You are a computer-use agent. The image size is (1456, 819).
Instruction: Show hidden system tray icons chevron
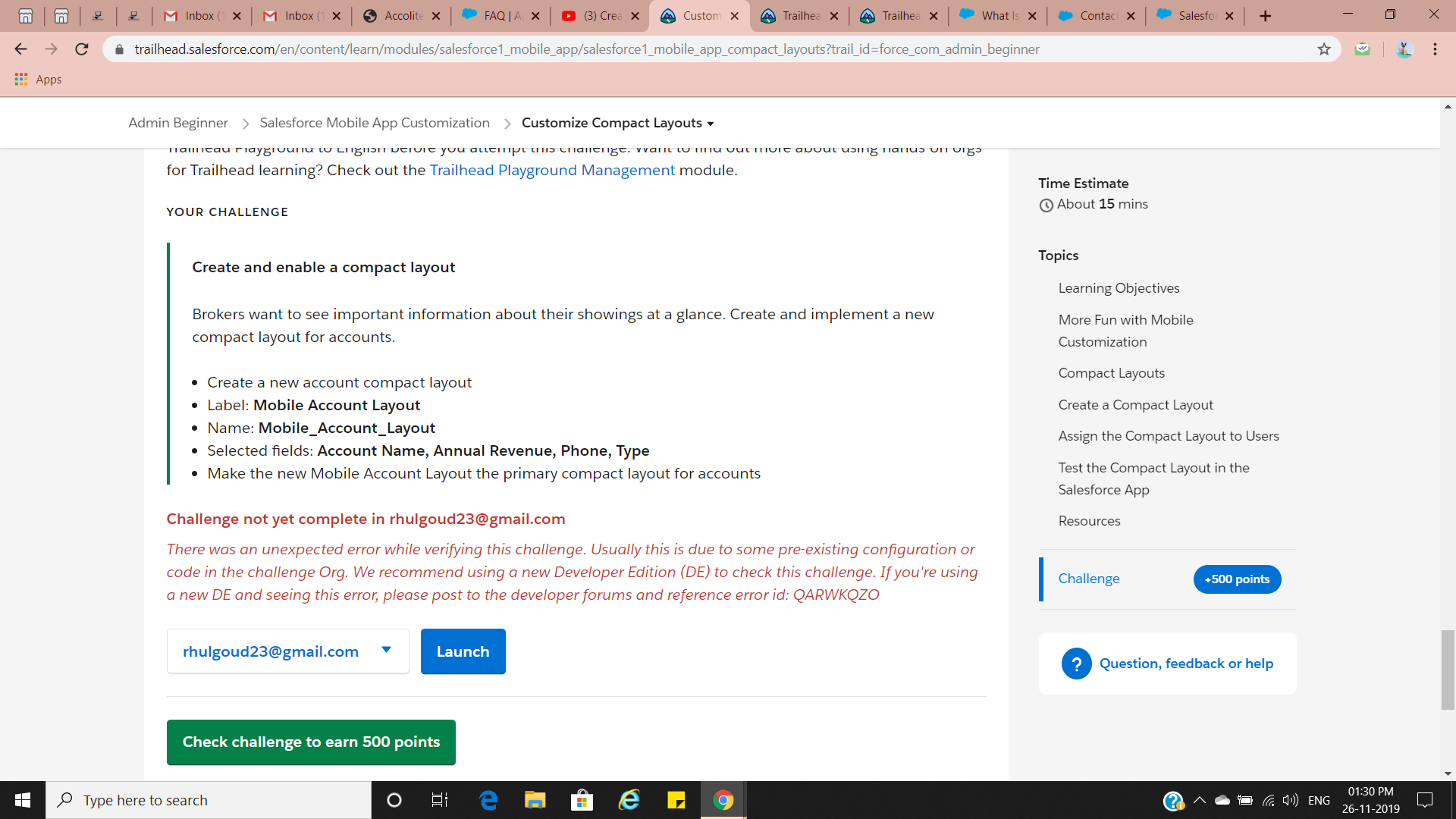click(1200, 800)
